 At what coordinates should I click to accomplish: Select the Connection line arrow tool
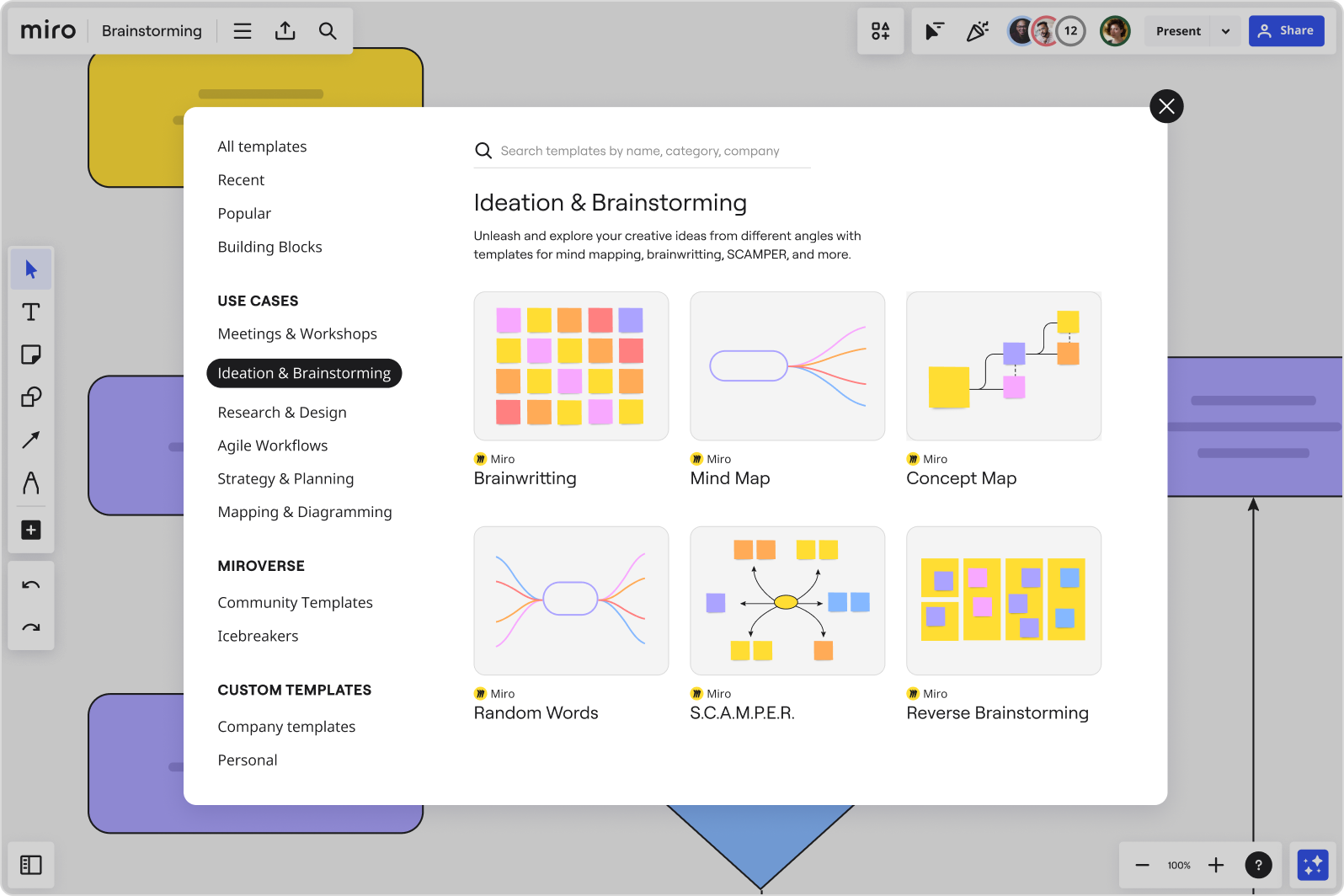pos(31,440)
